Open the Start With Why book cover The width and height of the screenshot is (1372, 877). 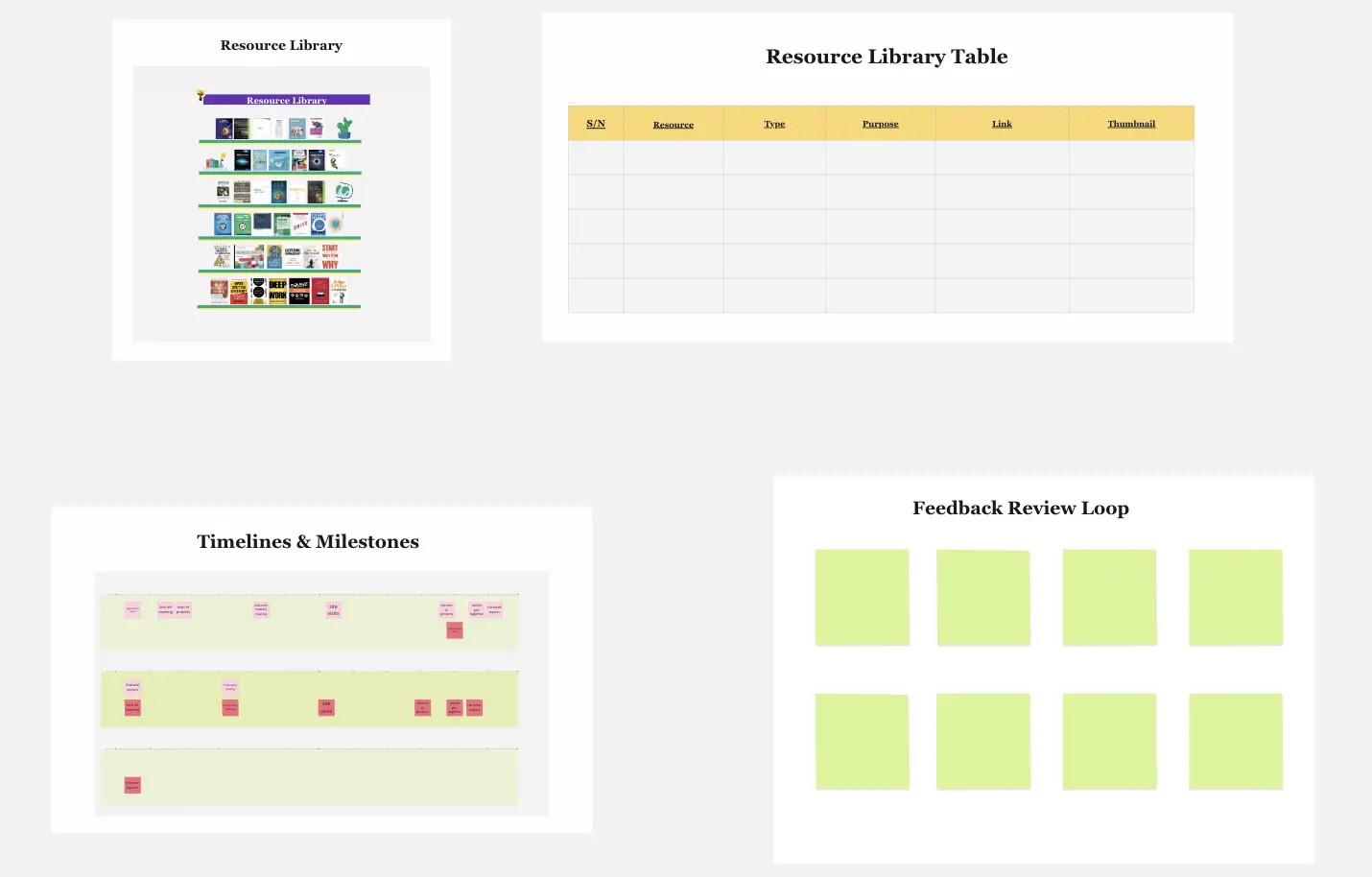(x=330, y=256)
